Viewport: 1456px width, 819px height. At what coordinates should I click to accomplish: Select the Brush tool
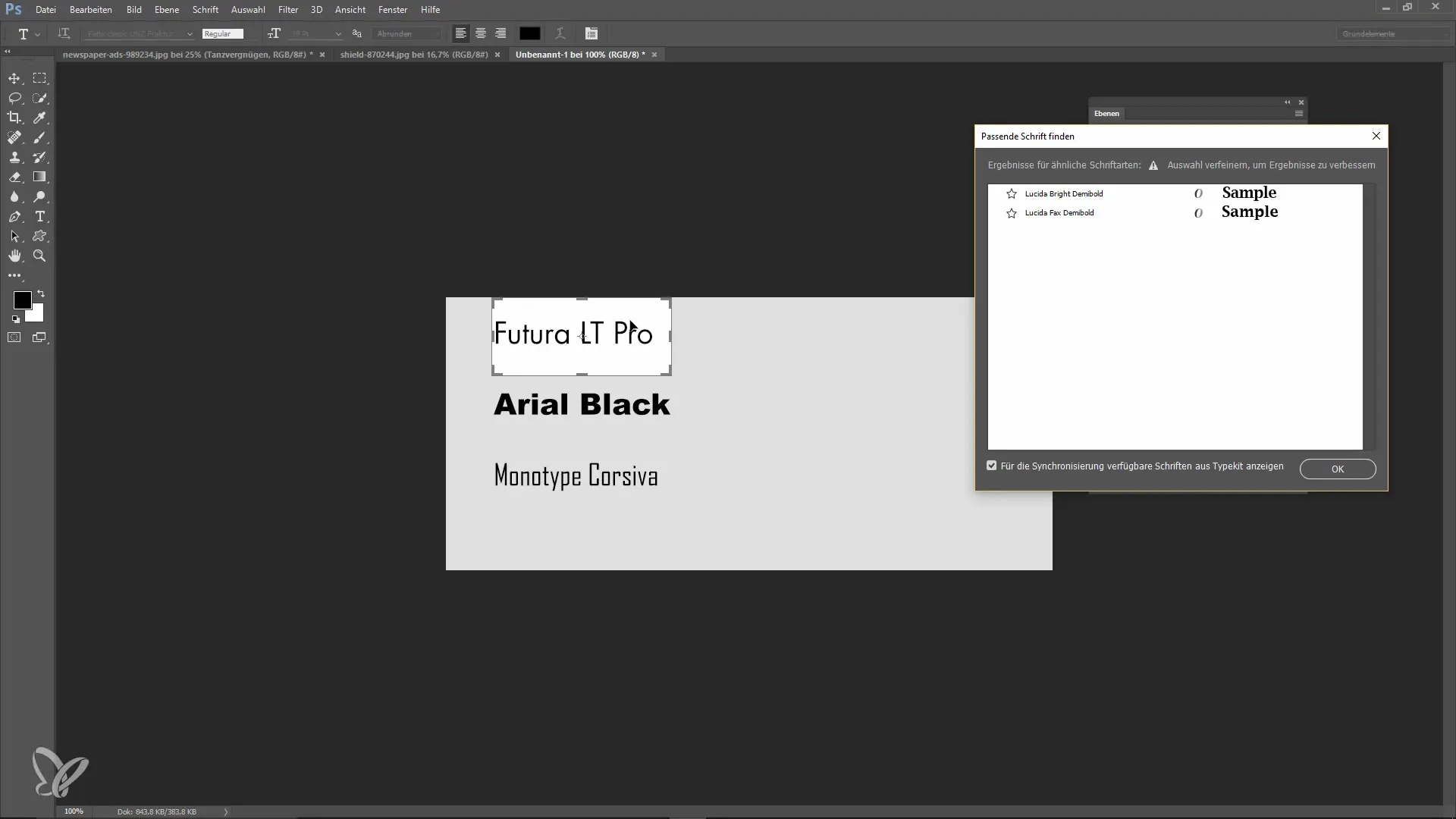click(39, 137)
